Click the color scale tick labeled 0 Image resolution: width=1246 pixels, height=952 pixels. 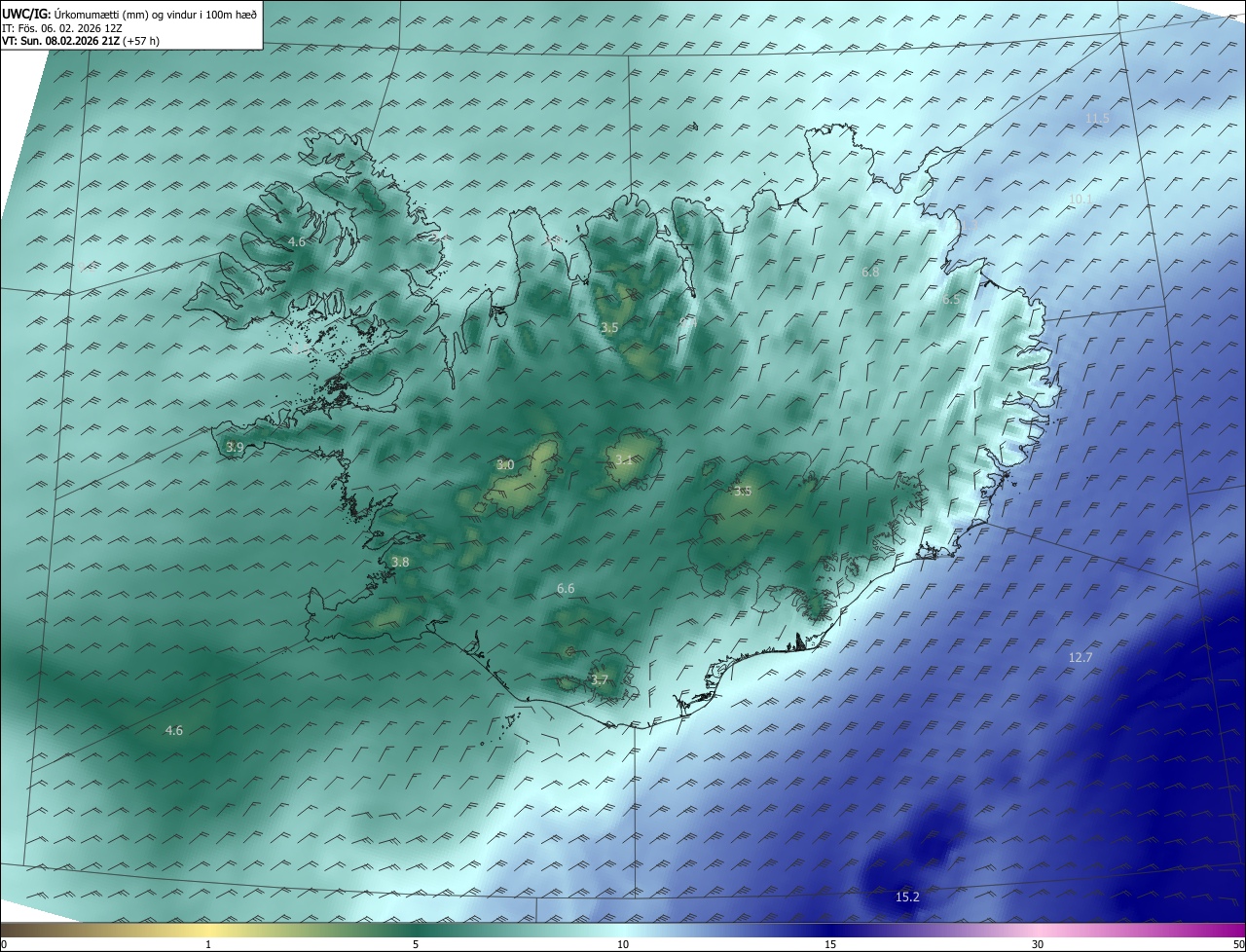(x=4, y=944)
